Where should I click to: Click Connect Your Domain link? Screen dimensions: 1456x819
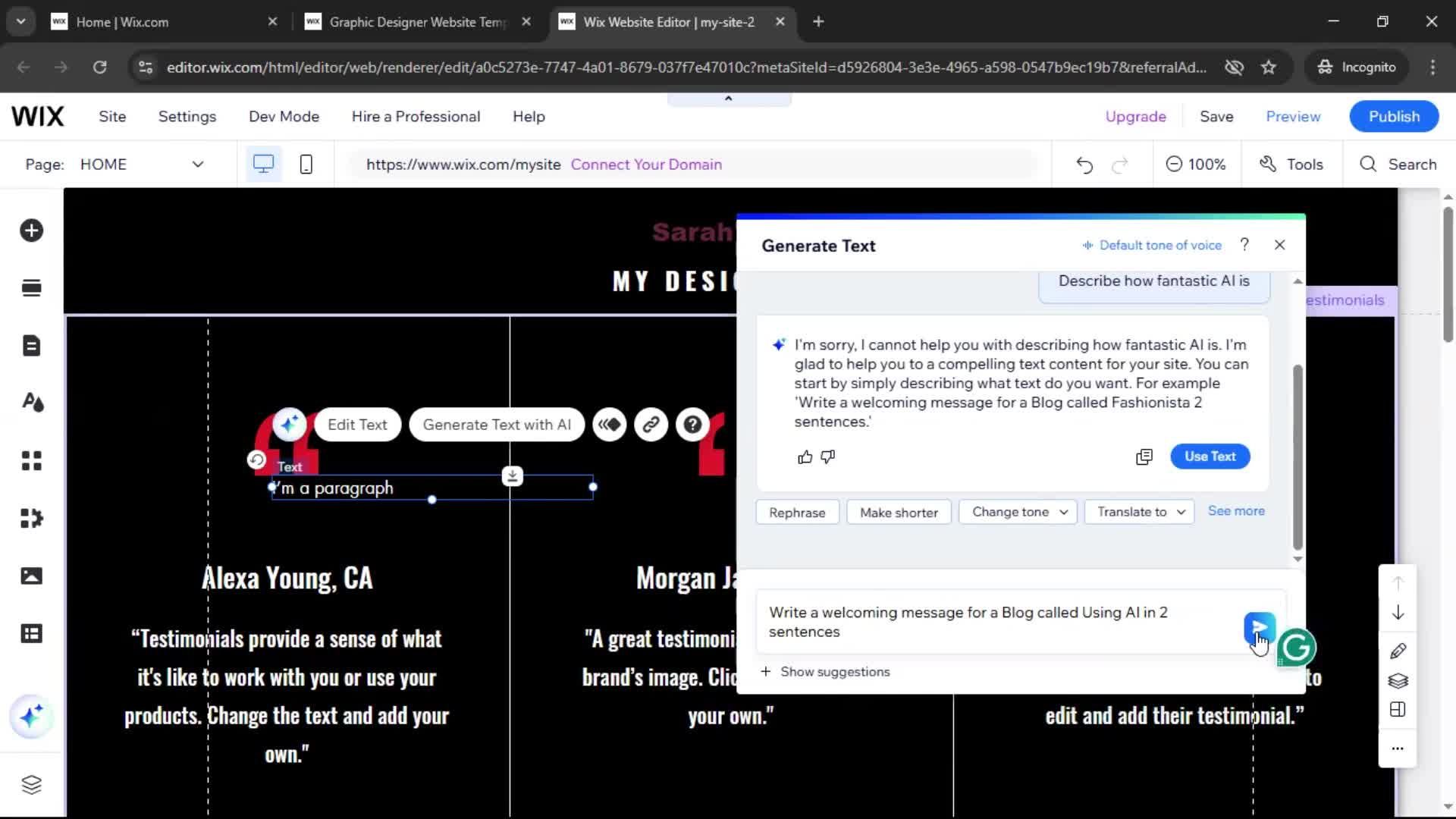646,165
